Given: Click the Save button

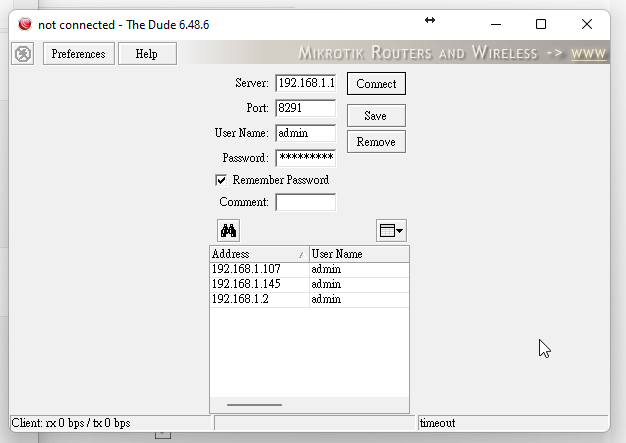Looking at the screenshot, I should click(x=376, y=116).
